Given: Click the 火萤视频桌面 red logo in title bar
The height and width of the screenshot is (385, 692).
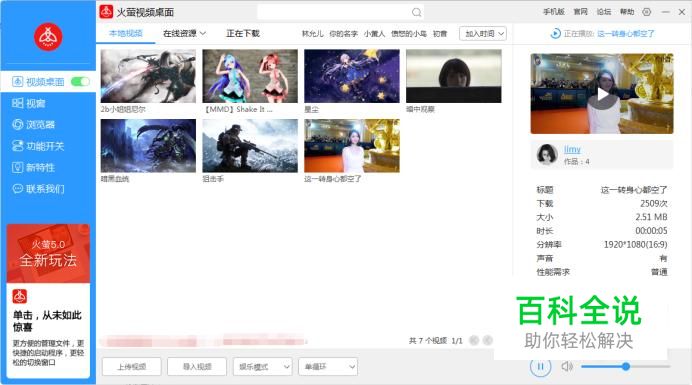Looking at the screenshot, I should click(106, 12).
